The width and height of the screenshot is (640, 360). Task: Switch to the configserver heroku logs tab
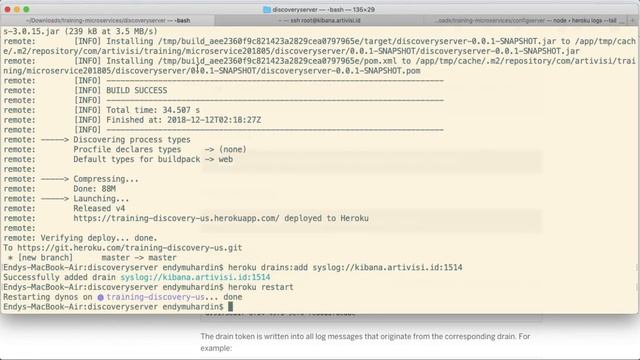525,20
